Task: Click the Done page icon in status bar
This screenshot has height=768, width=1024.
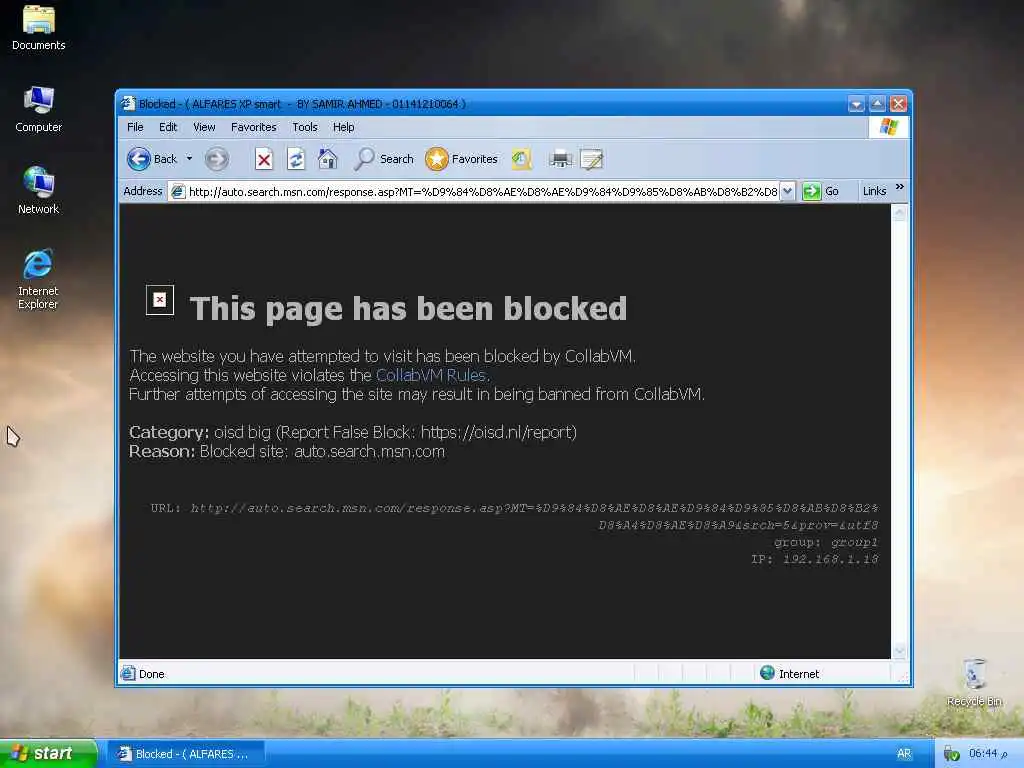Action: pos(128,673)
